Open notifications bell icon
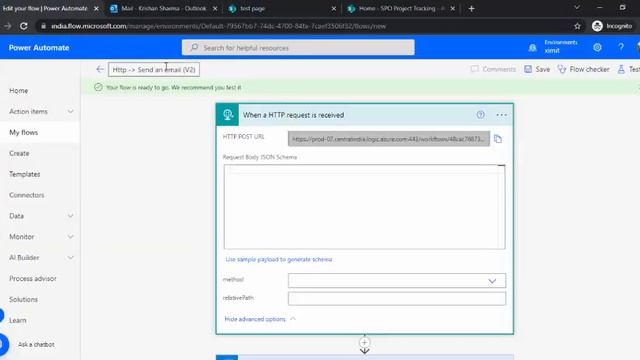 pos(532,48)
